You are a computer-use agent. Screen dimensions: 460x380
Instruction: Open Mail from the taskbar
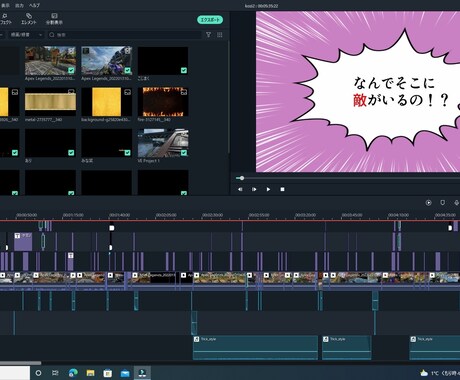point(125,373)
